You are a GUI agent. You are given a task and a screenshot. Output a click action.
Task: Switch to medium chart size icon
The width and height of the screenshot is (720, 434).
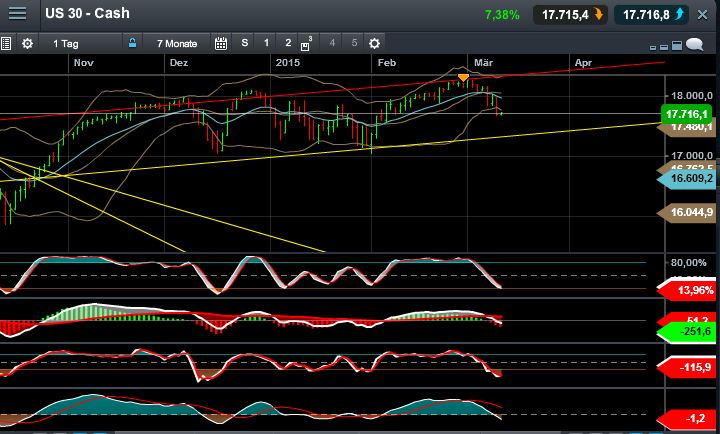[664, 47]
